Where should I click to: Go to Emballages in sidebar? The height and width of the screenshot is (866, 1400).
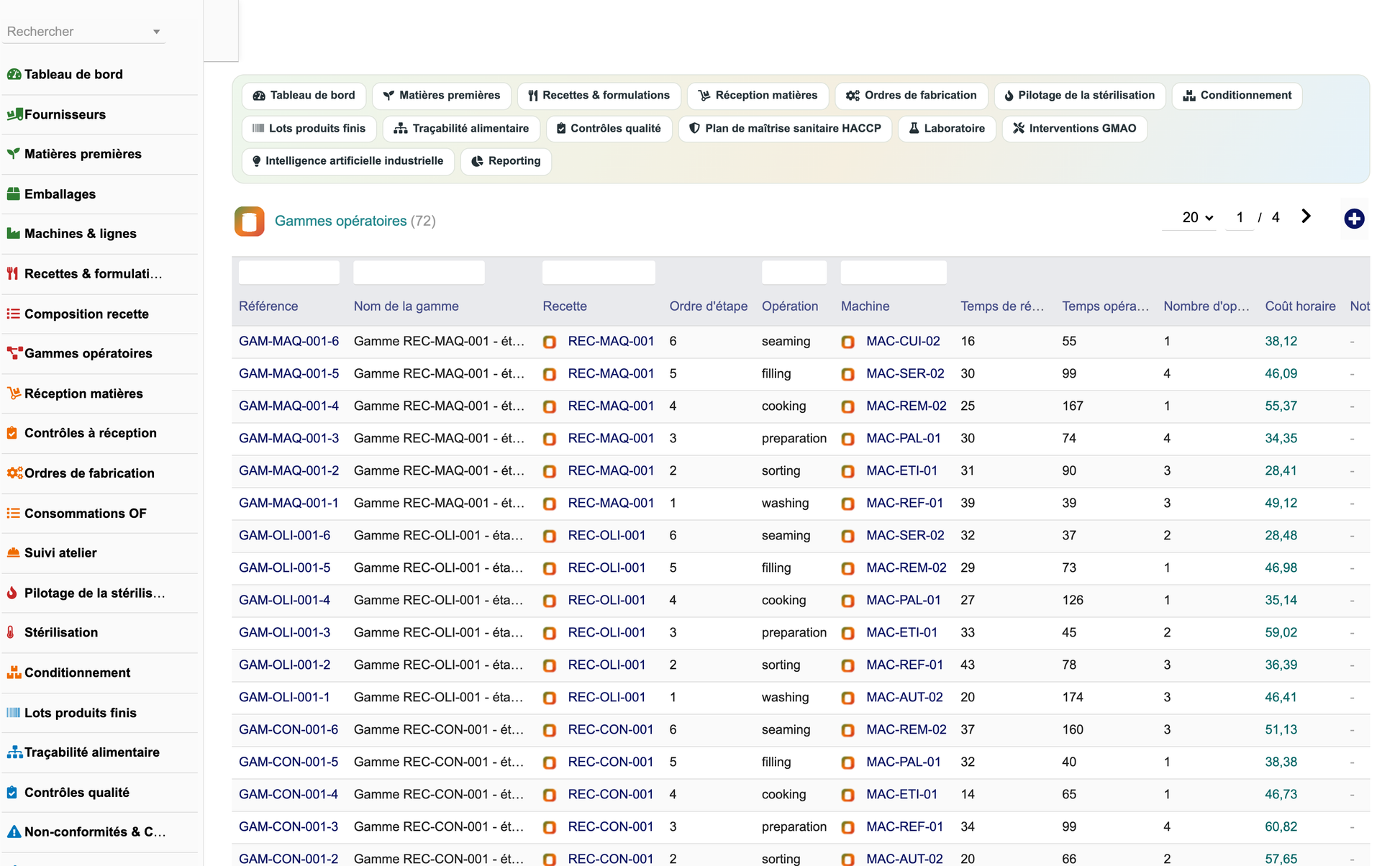(51, 194)
